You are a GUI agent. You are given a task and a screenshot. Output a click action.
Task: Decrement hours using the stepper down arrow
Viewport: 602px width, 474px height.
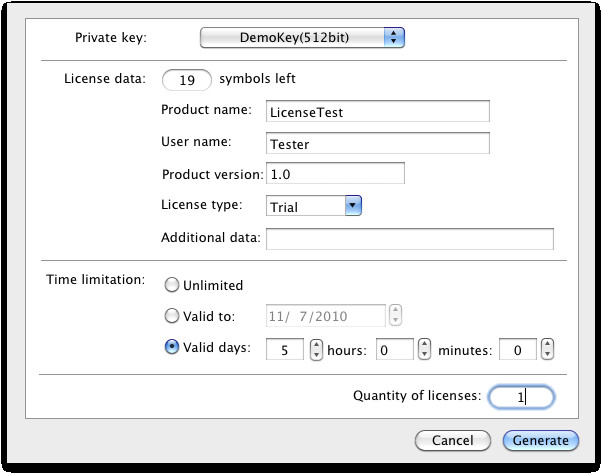pyautogui.click(x=424, y=355)
